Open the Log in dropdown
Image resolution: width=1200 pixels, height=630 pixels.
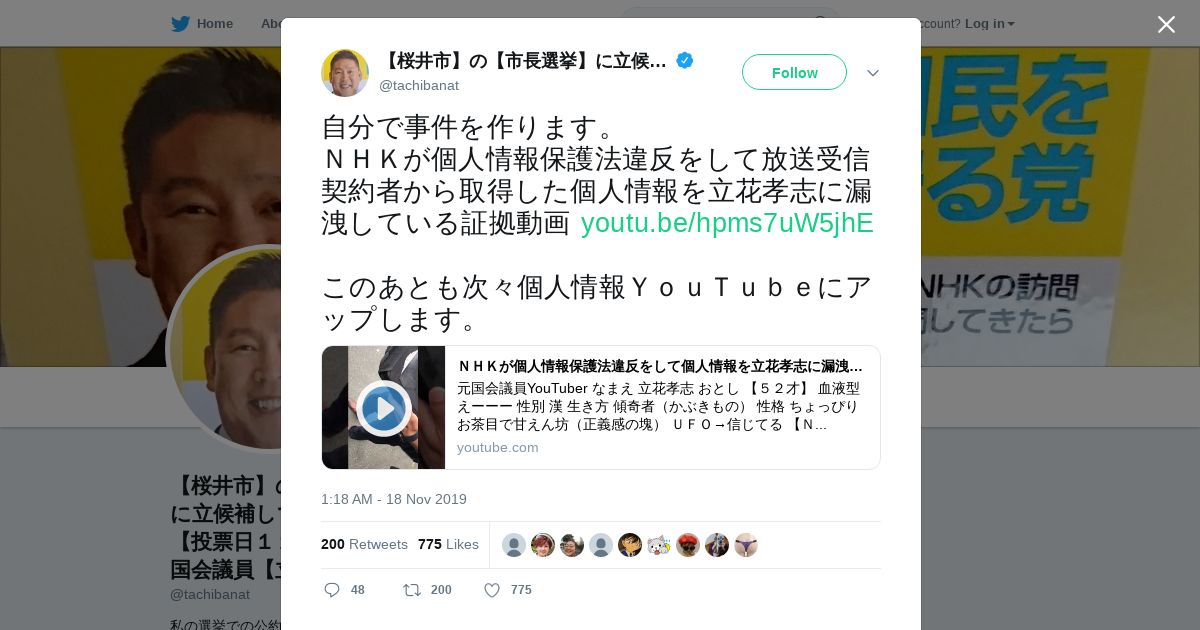click(990, 23)
